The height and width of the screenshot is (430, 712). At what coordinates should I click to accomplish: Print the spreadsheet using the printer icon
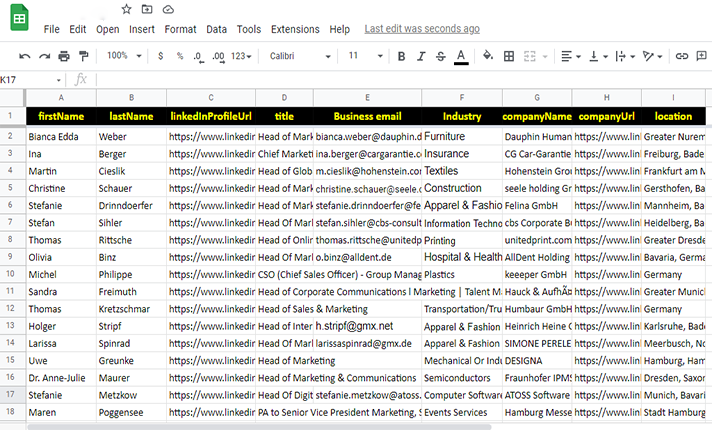pos(64,56)
